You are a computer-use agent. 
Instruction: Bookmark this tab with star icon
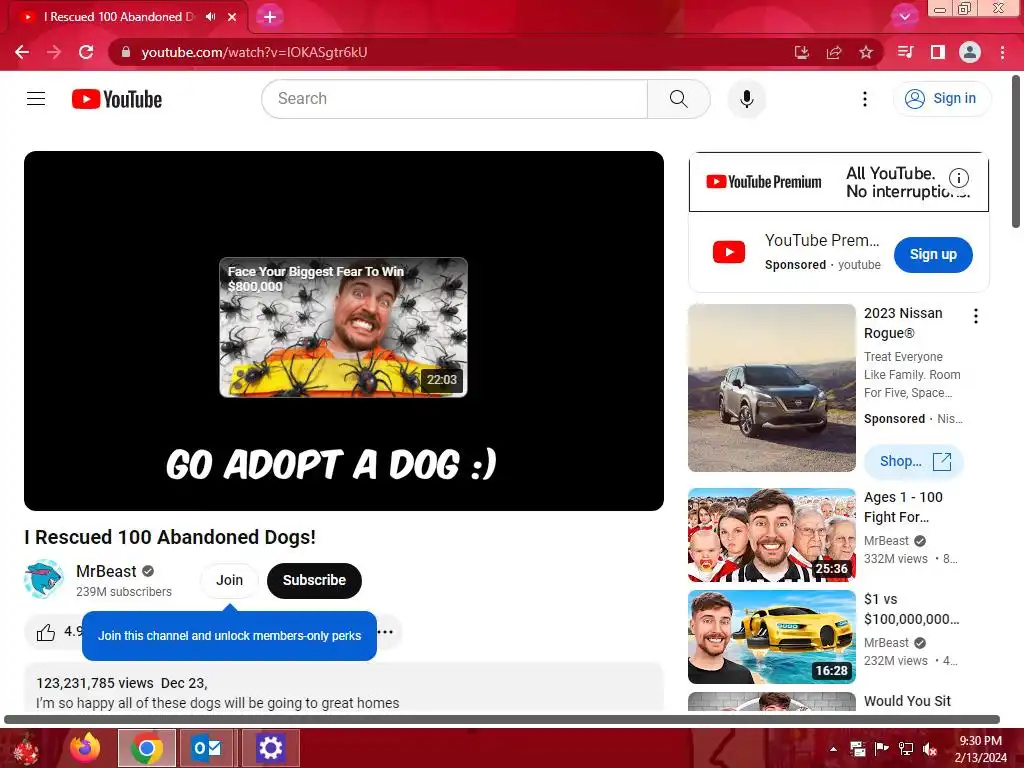[x=866, y=52]
